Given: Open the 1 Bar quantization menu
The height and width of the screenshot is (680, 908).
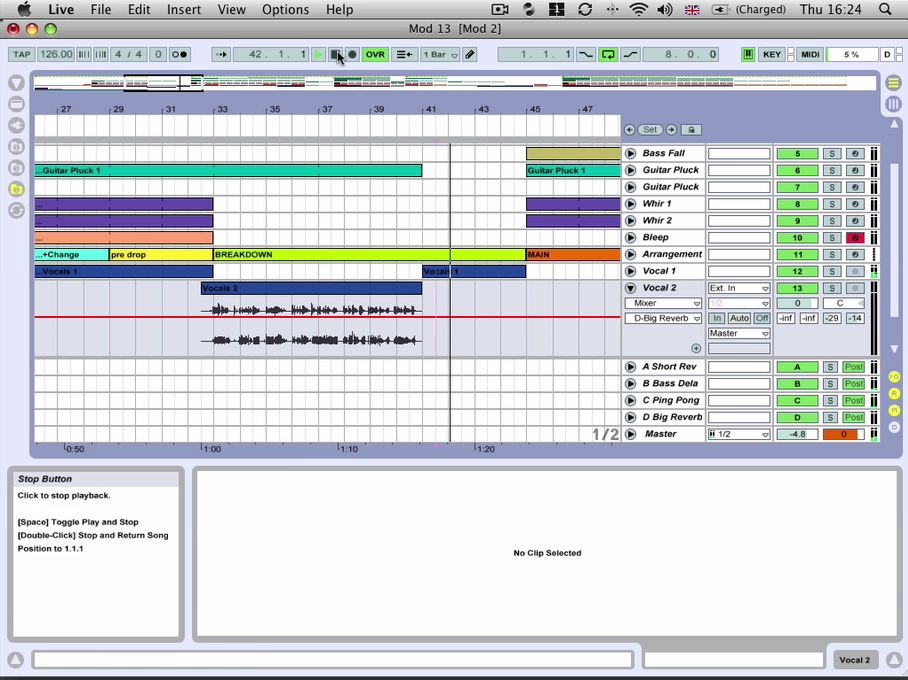Looking at the screenshot, I should pyautogui.click(x=440, y=54).
